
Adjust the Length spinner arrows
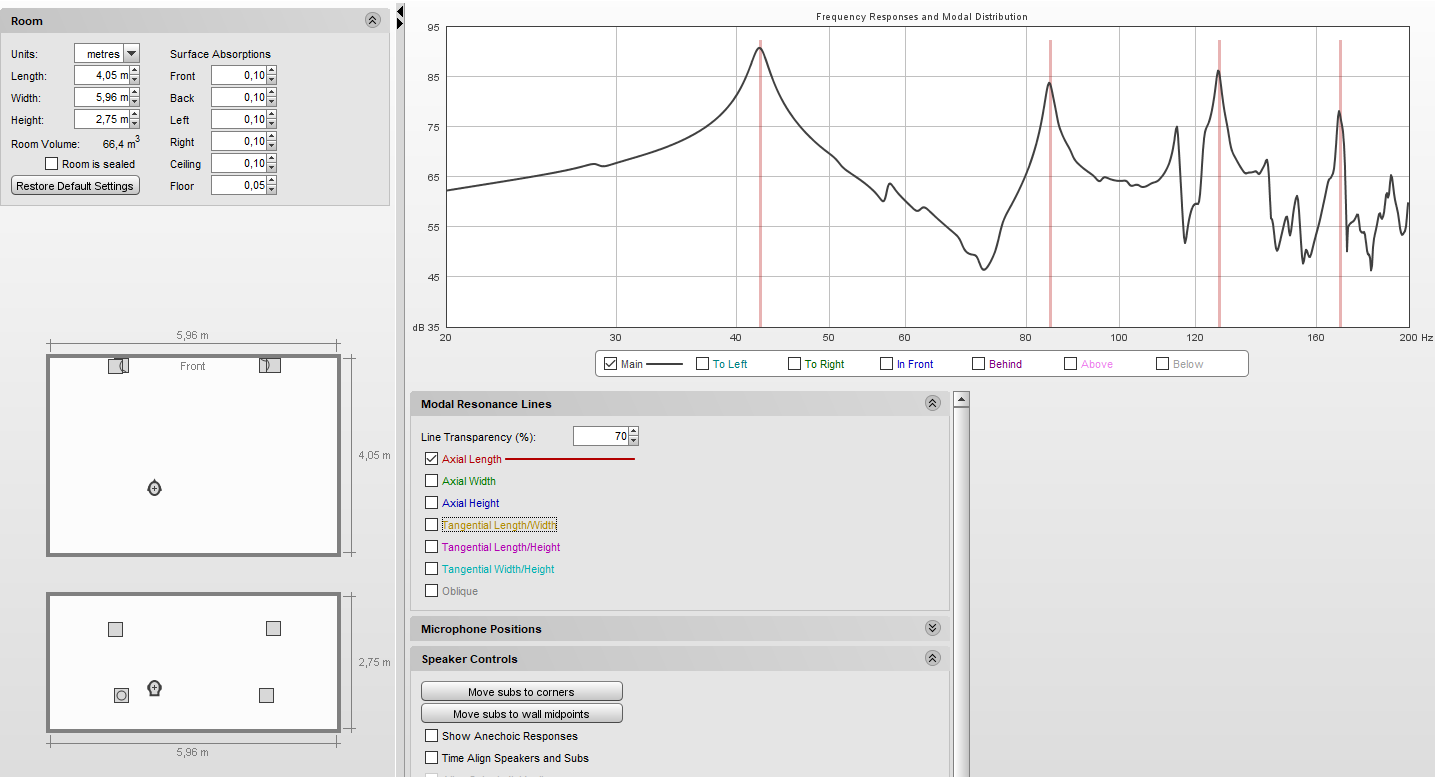[x=135, y=76]
